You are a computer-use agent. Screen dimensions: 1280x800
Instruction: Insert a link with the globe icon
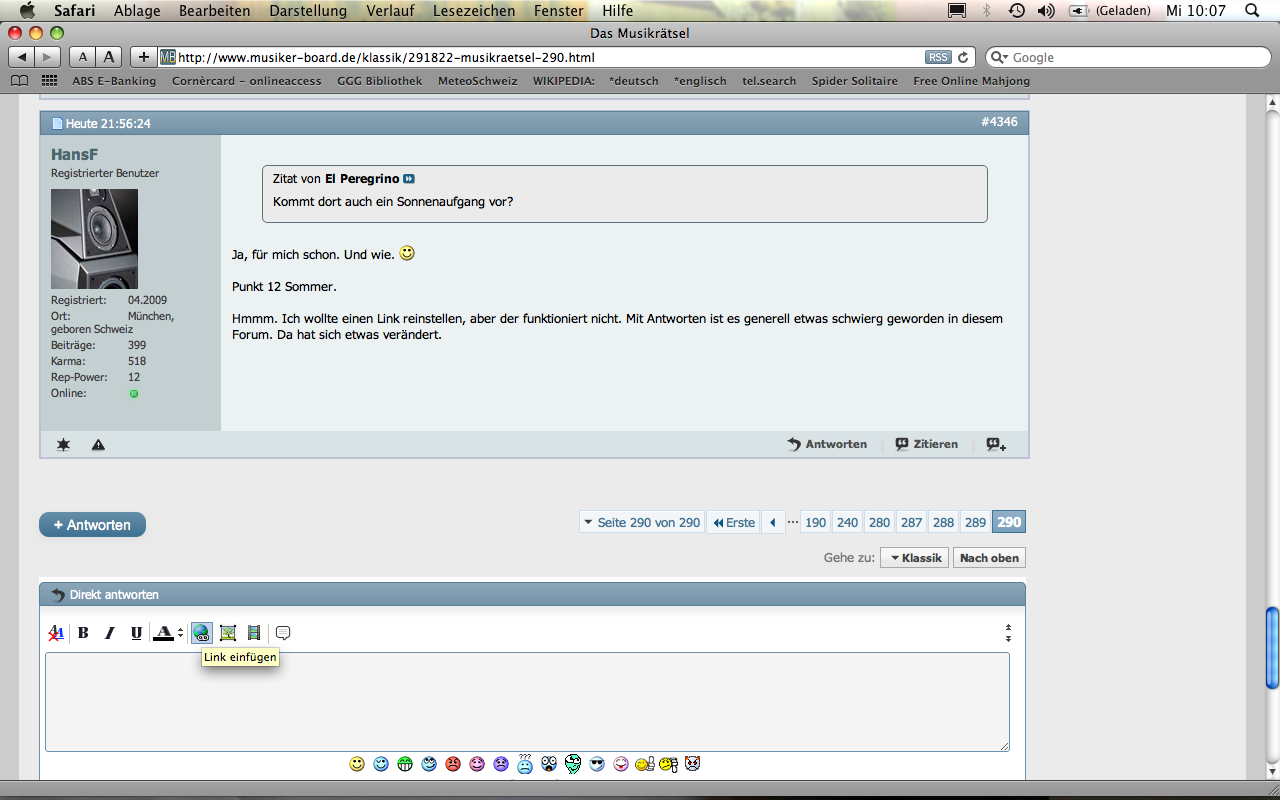pyautogui.click(x=201, y=633)
